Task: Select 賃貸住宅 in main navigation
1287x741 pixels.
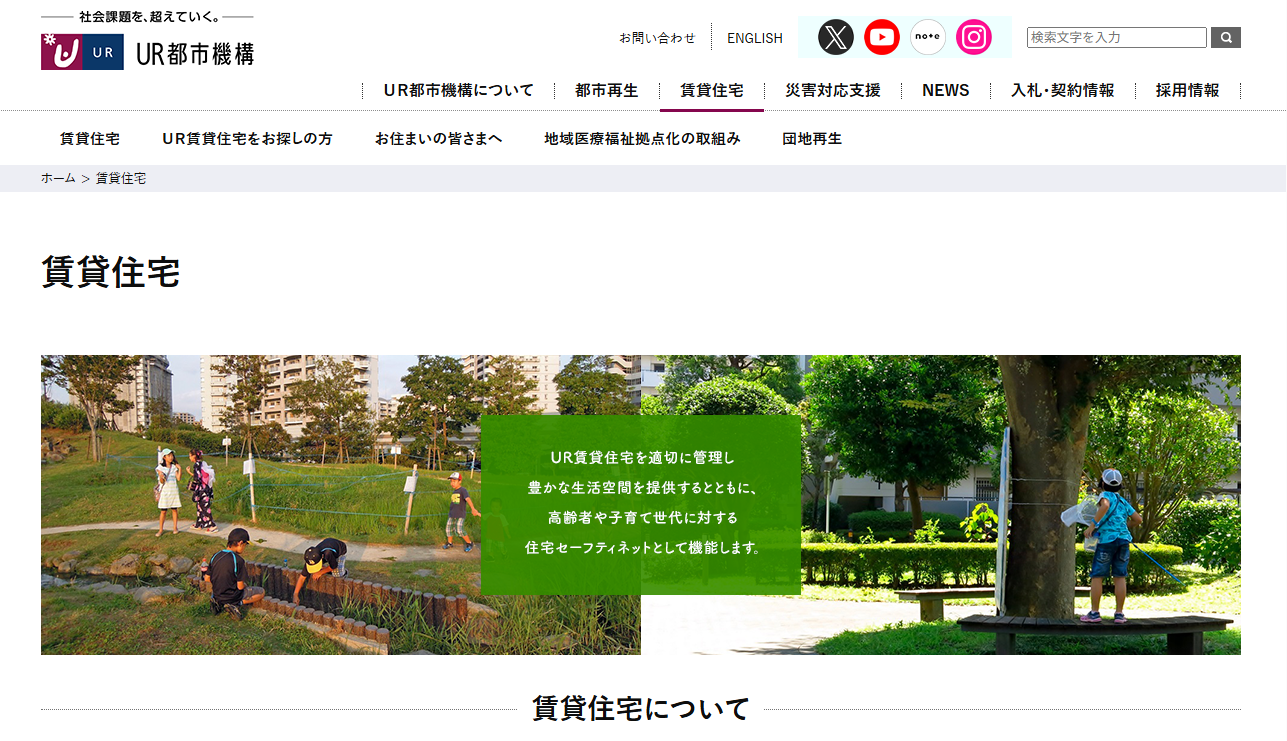Action: coord(711,90)
